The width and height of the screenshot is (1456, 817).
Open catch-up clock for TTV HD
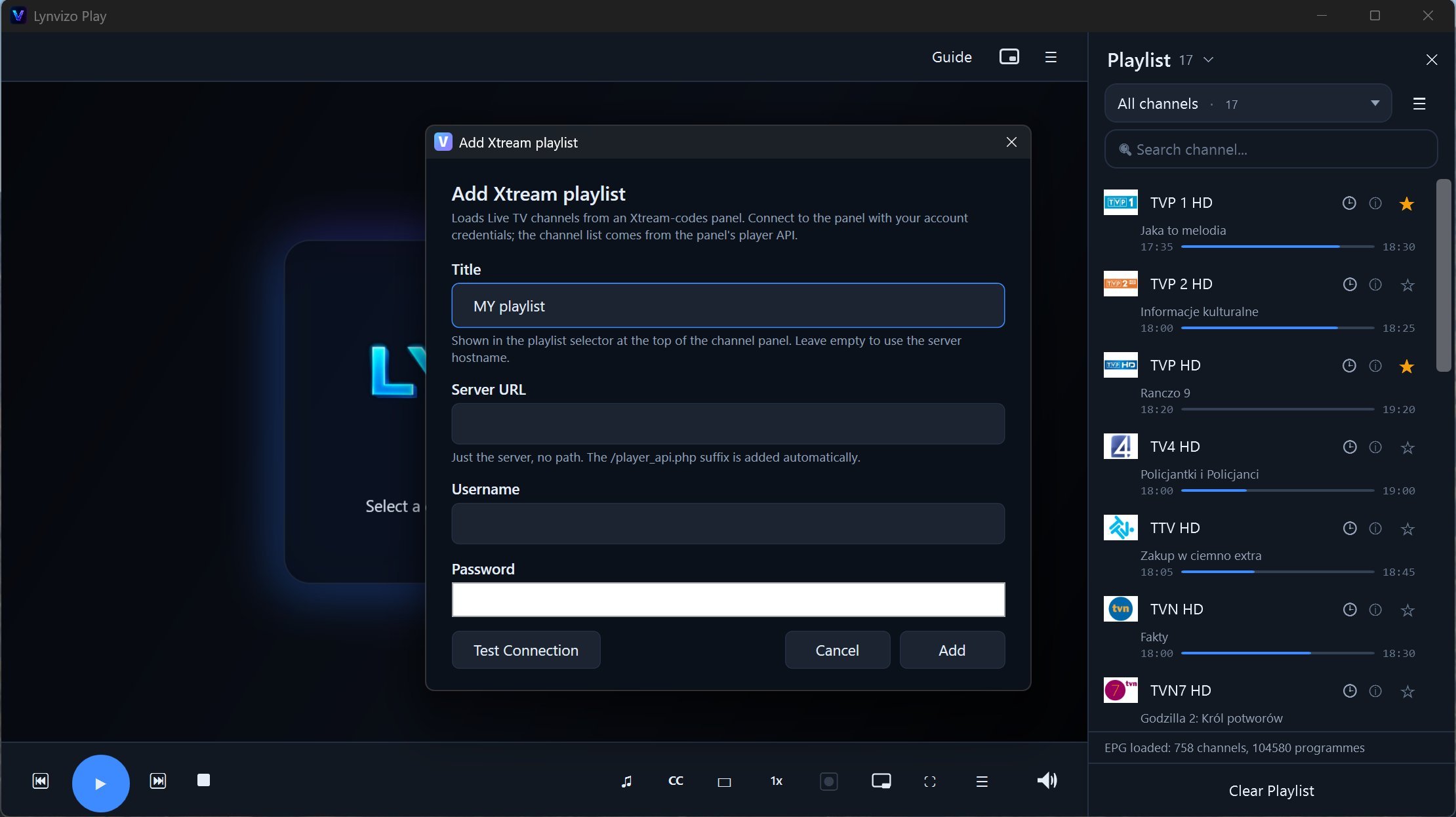coord(1349,528)
